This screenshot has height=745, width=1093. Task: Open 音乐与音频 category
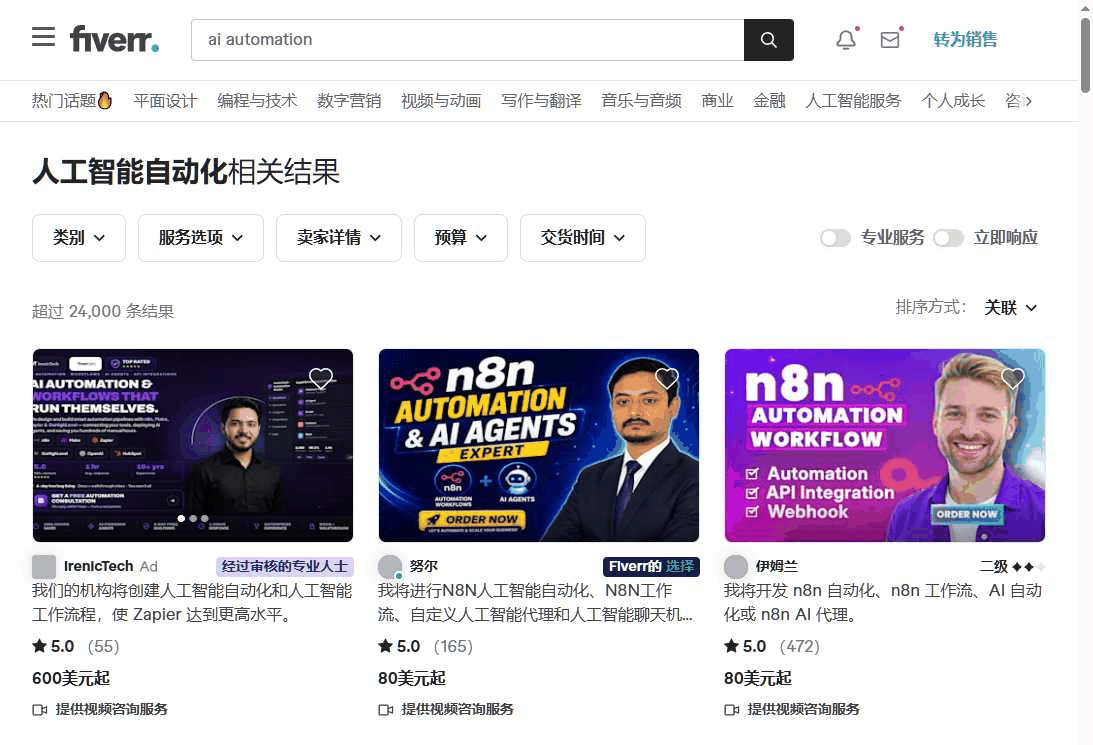[642, 101]
